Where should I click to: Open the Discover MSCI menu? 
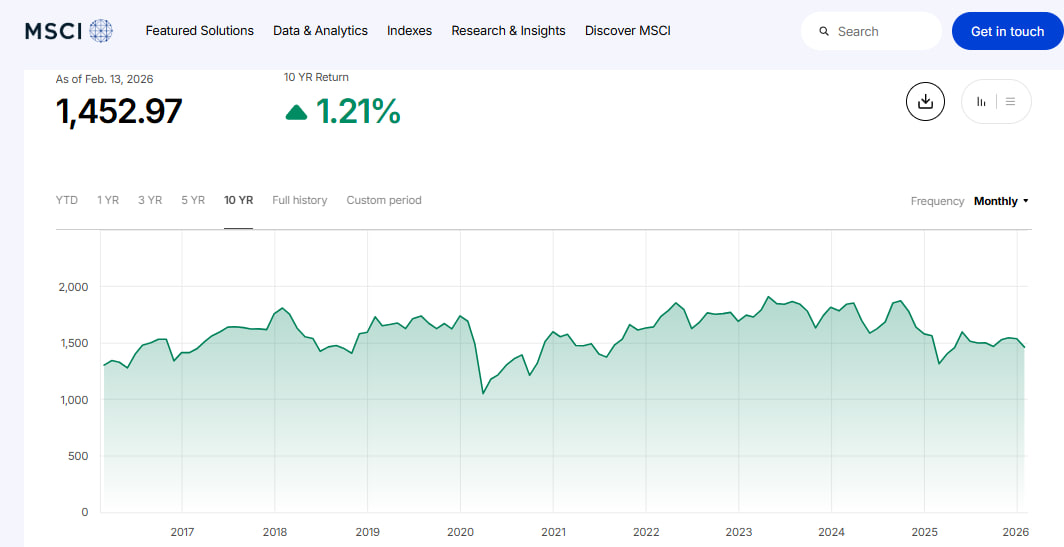627,31
